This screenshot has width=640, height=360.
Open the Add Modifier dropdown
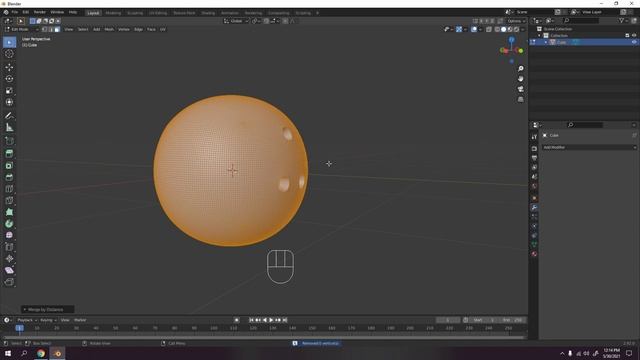click(589, 147)
